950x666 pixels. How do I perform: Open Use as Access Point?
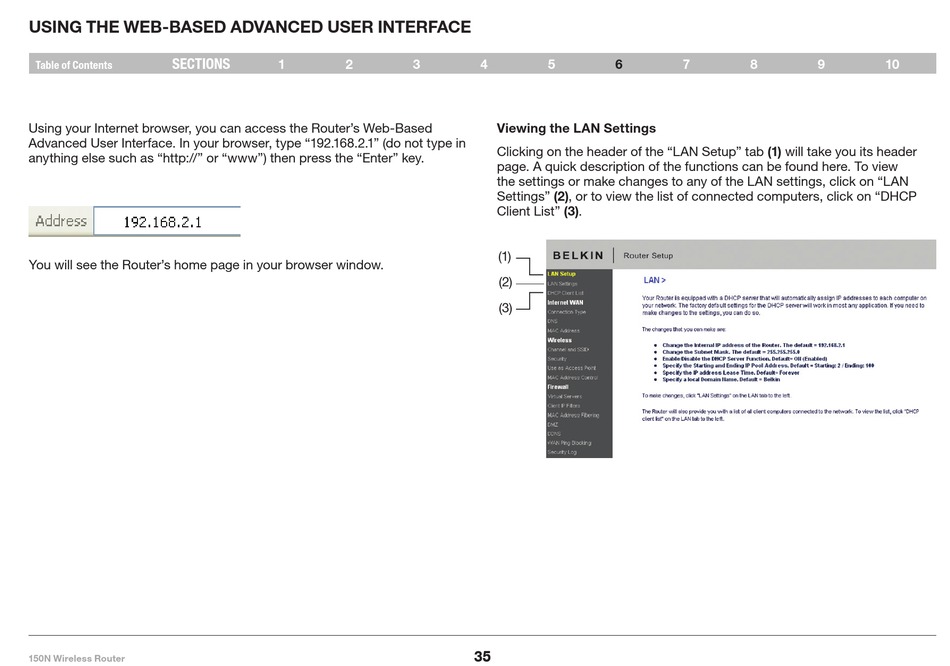pyautogui.click(x=571, y=368)
